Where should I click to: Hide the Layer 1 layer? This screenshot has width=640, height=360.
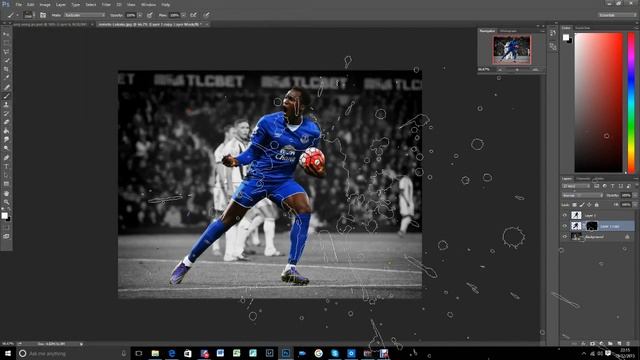coord(565,215)
